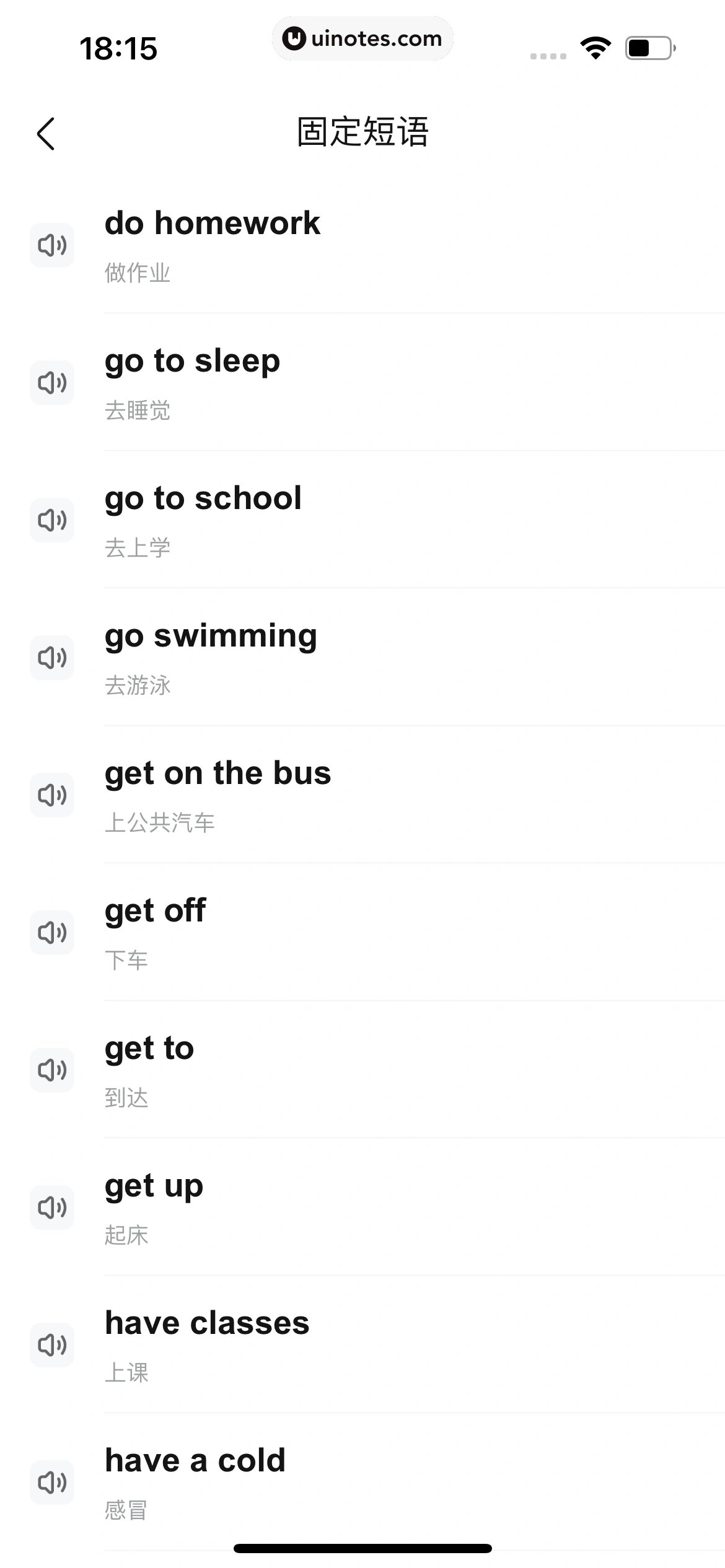Play pronunciation of 'go to sleep'
The height and width of the screenshot is (1568, 725).
point(52,383)
